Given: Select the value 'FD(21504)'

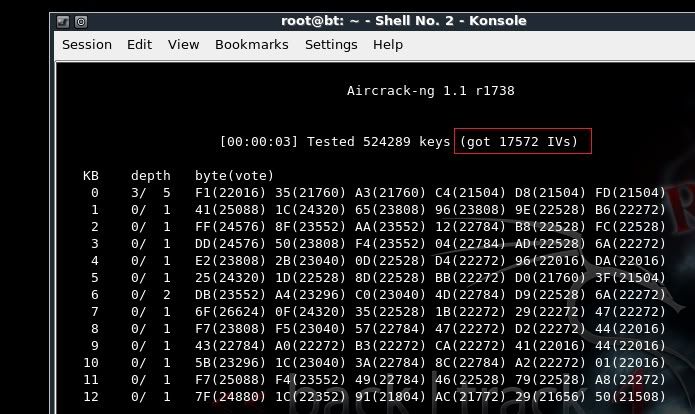Looking at the screenshot, I should click(x=630, y=193).
